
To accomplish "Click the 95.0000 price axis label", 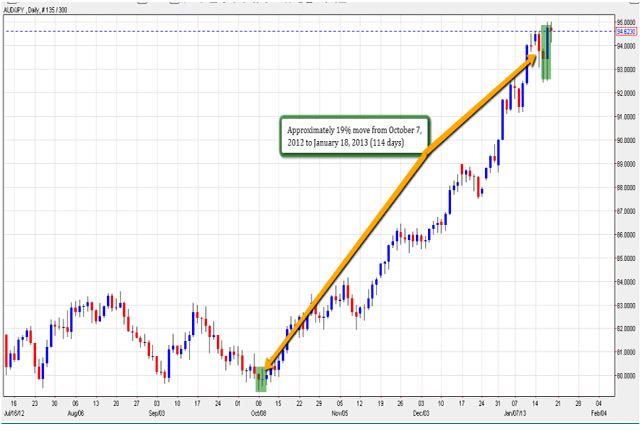I will 626,22.
